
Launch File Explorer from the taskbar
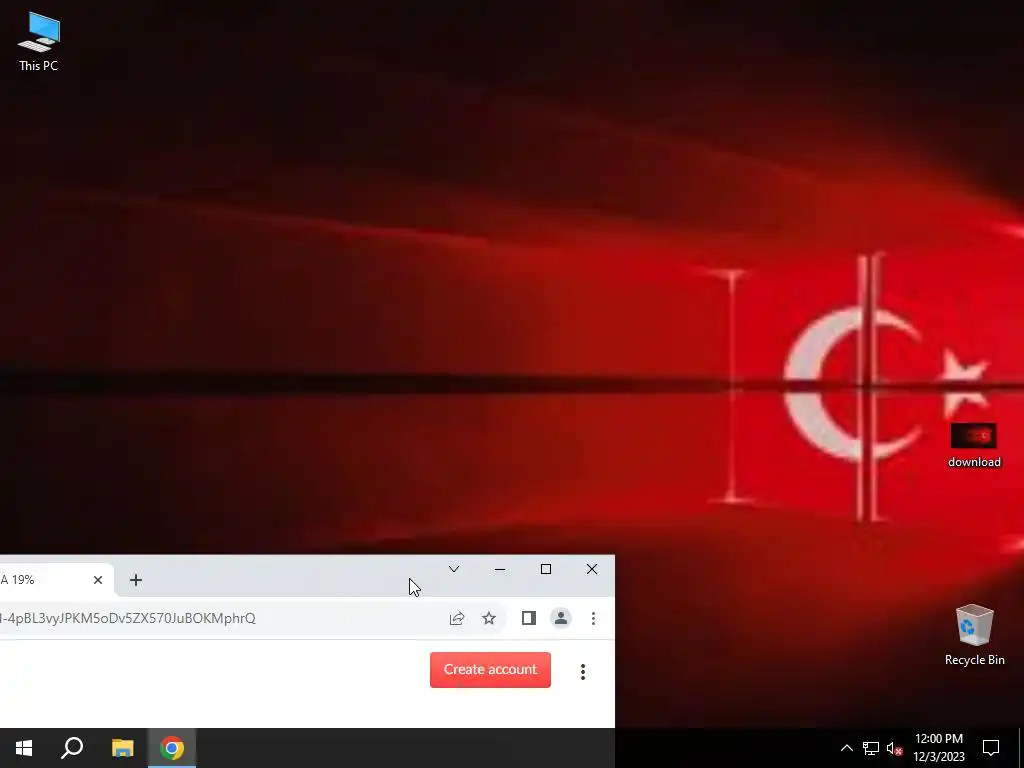122,748
